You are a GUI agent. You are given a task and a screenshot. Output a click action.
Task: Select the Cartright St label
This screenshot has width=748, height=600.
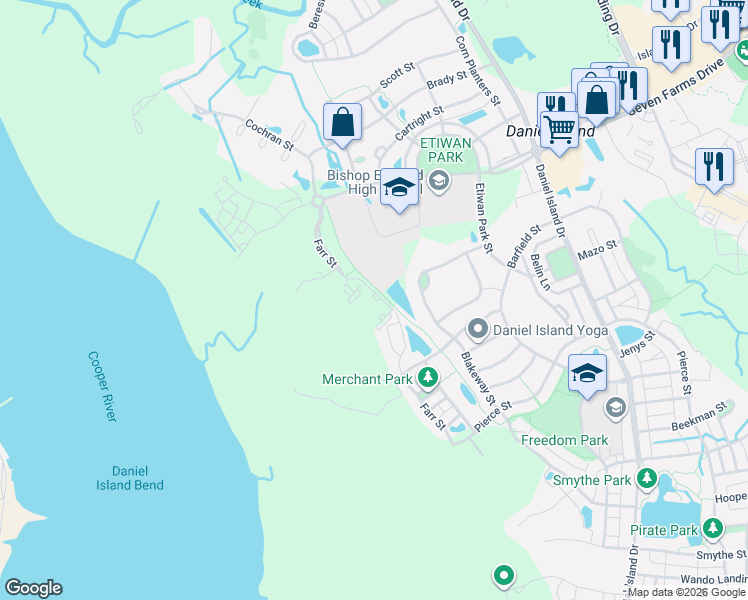(x=419, y=123)
